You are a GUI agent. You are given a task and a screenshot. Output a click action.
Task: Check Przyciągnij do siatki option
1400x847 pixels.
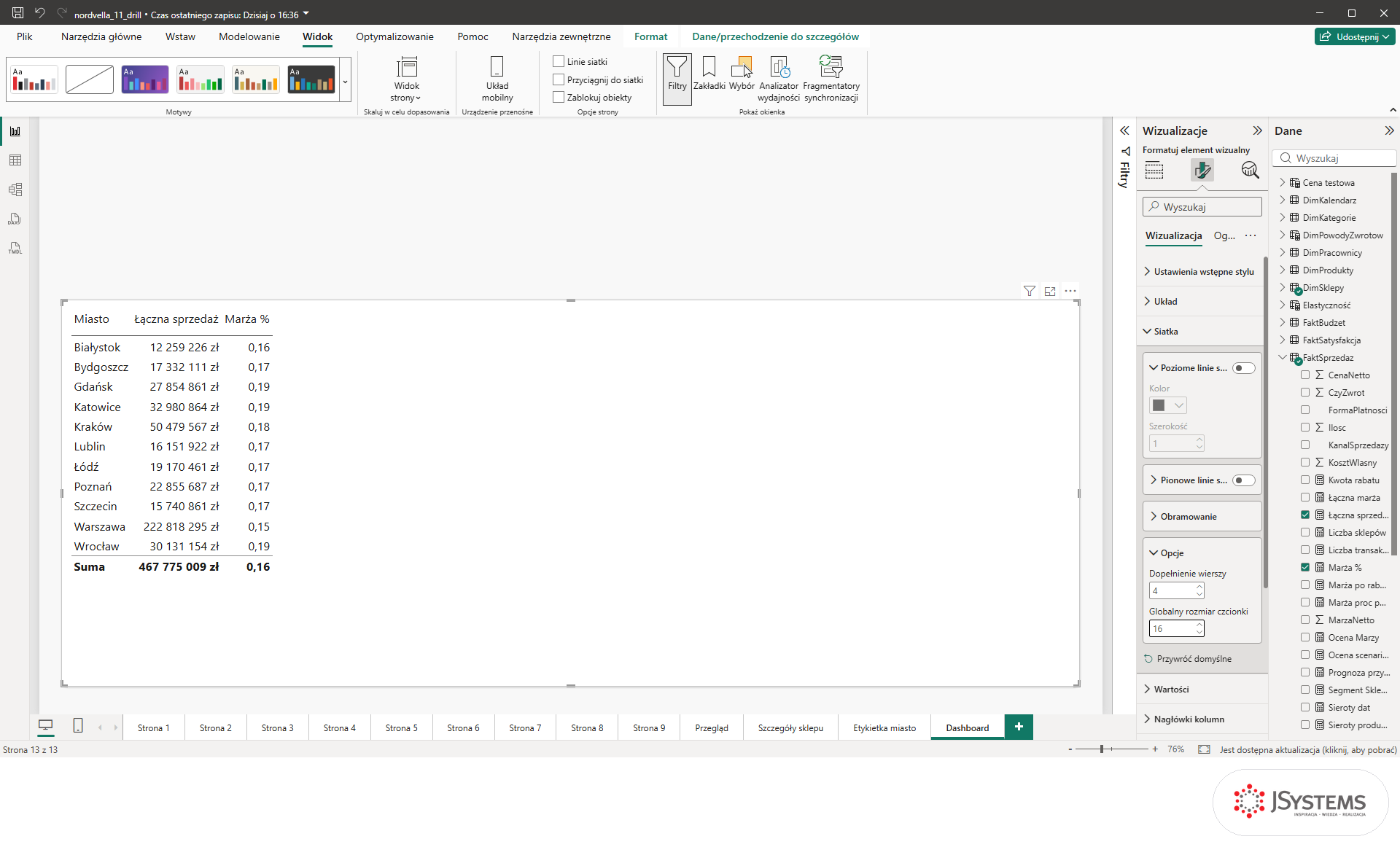coord(559,79)
